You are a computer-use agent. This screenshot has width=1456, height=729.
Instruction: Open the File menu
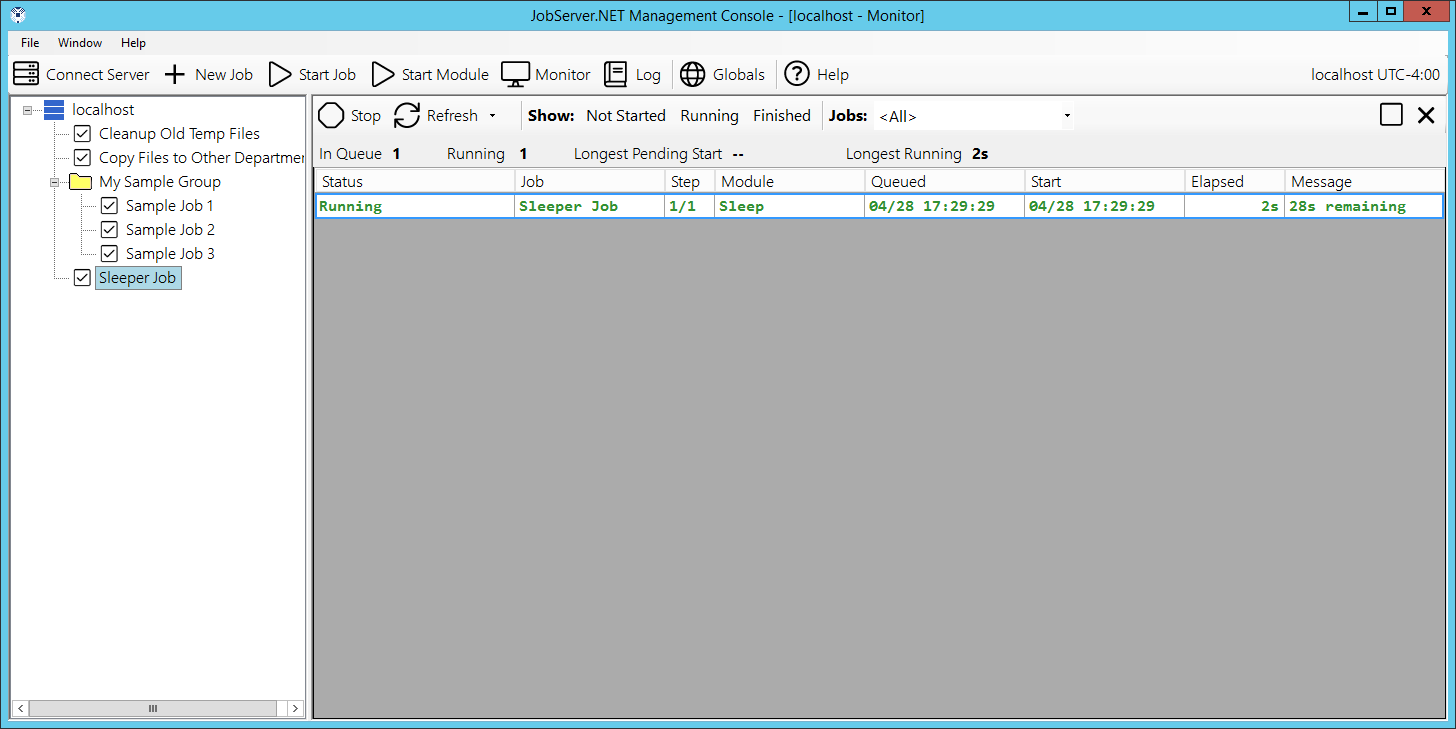[30, 43]
